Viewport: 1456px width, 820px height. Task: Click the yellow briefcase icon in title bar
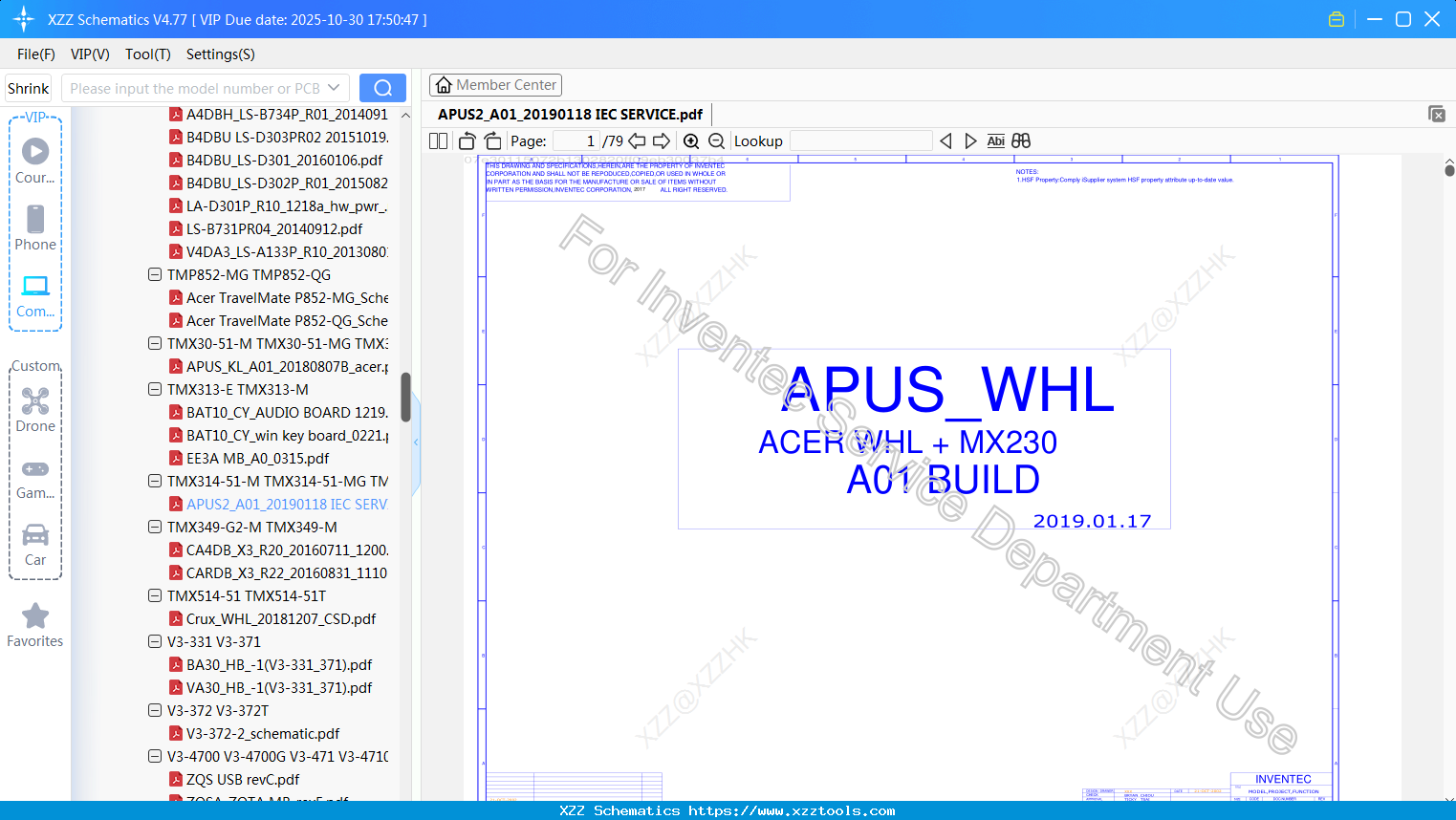point(1336,19)
